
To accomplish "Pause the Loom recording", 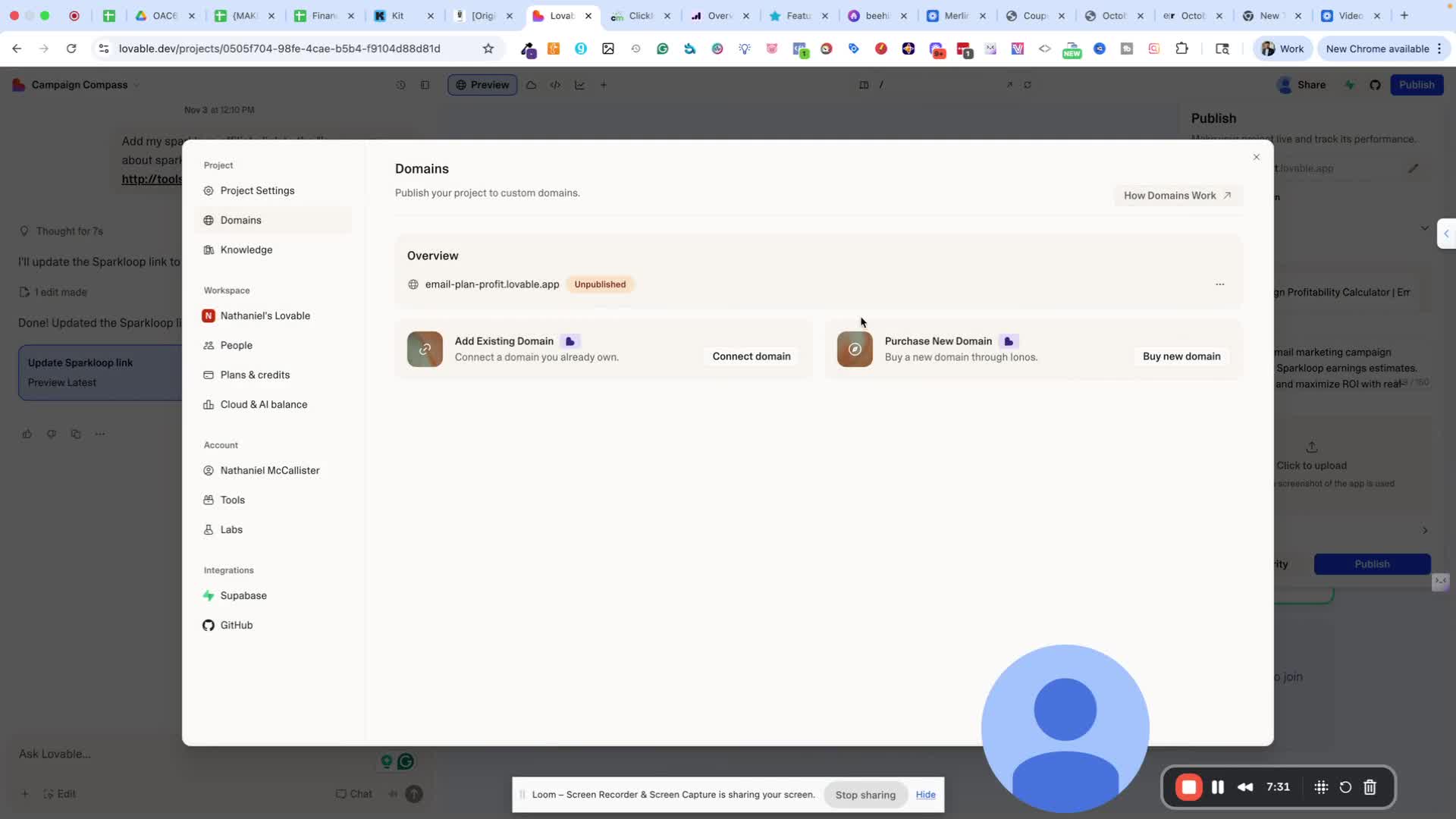I will pyautogui.click(x=1218, y=787).
